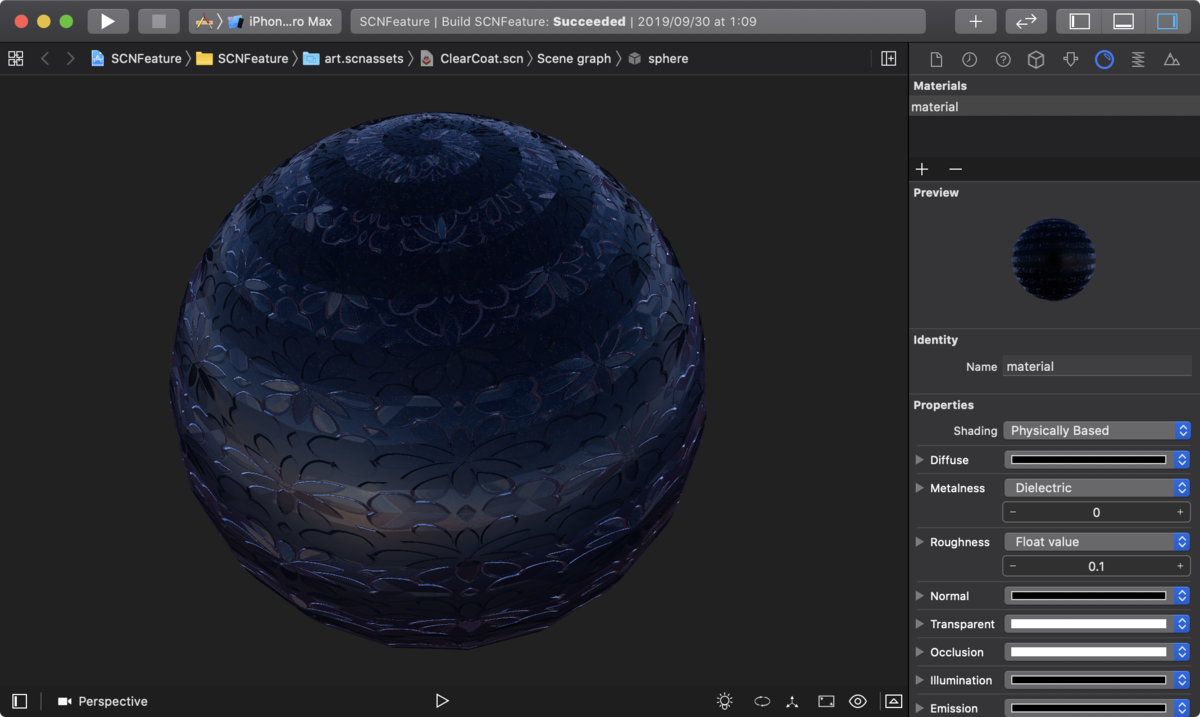Select art.scnassets in jump bar

[x=353, y=59]
